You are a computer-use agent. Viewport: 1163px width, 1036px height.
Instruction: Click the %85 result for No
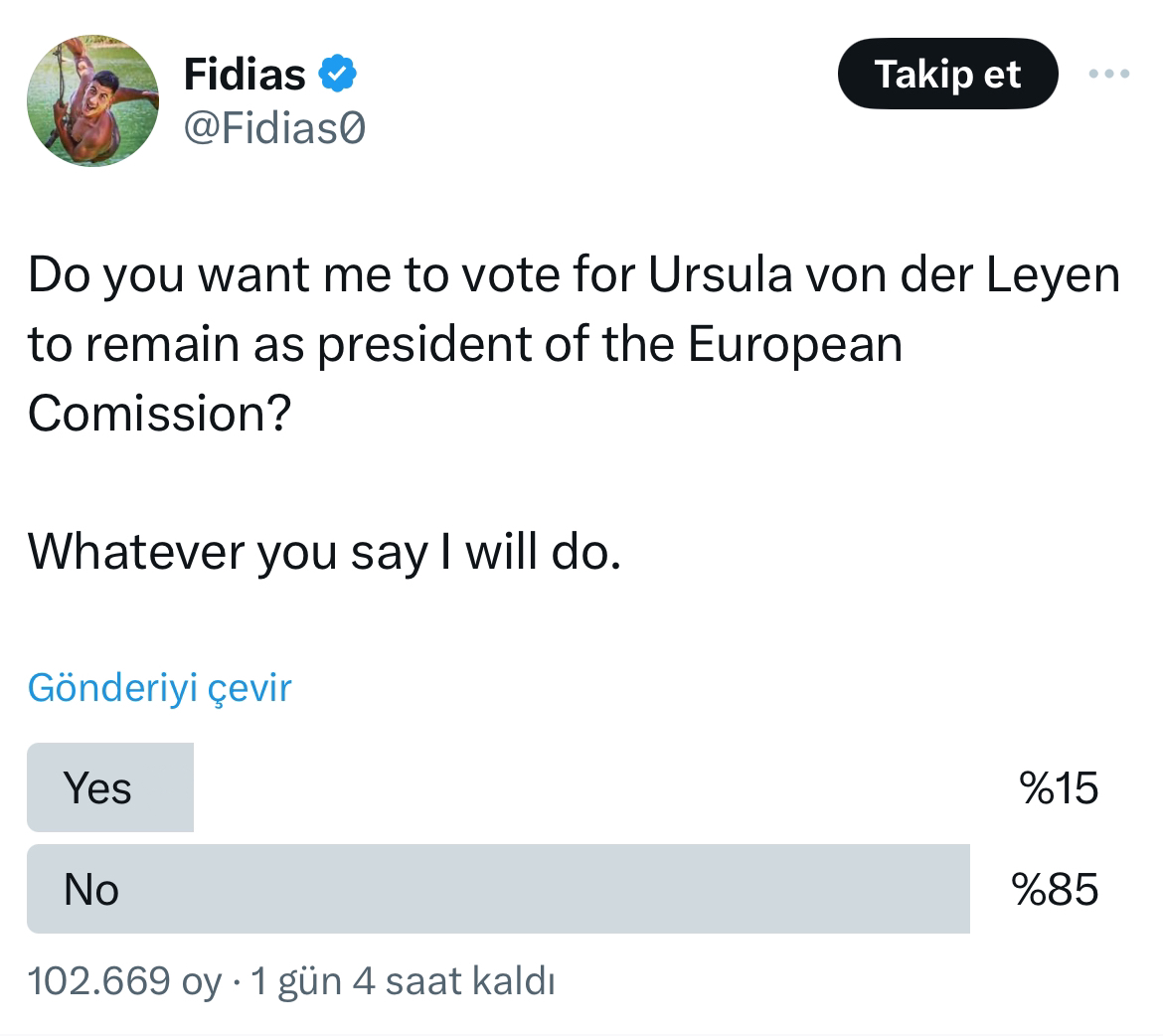[1054, 889]
